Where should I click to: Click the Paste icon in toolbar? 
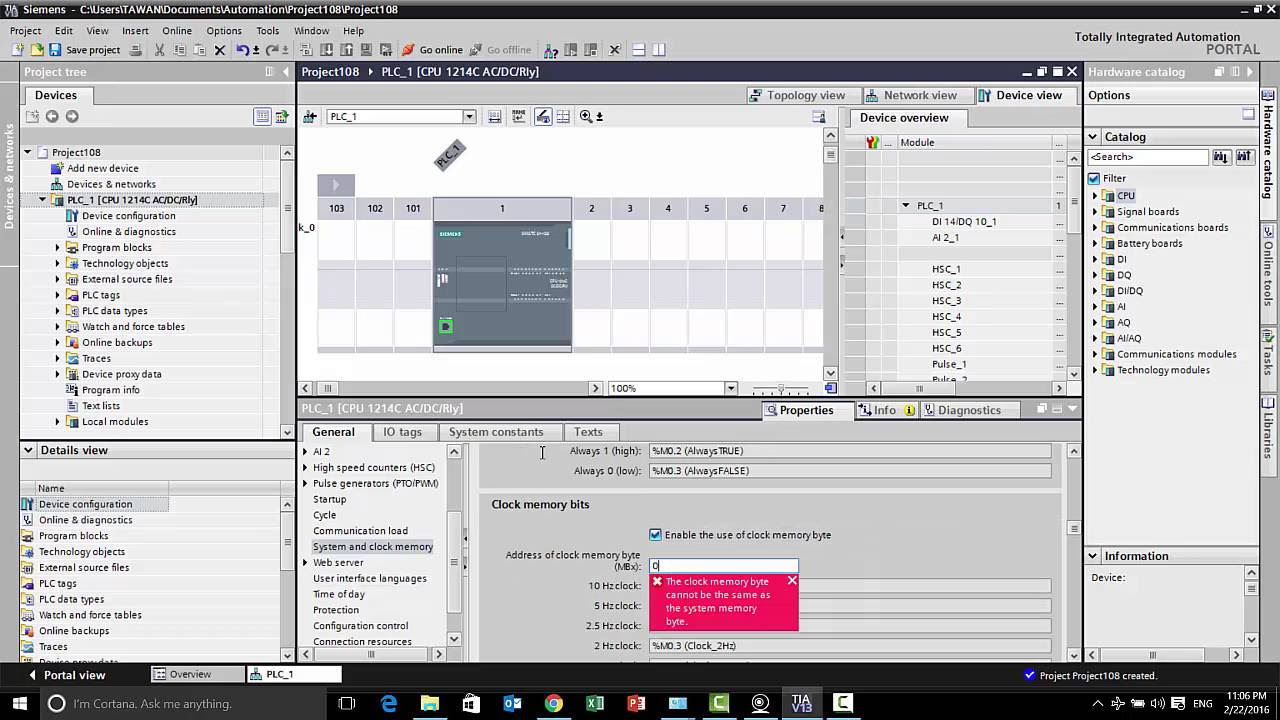tap(199, 50)
